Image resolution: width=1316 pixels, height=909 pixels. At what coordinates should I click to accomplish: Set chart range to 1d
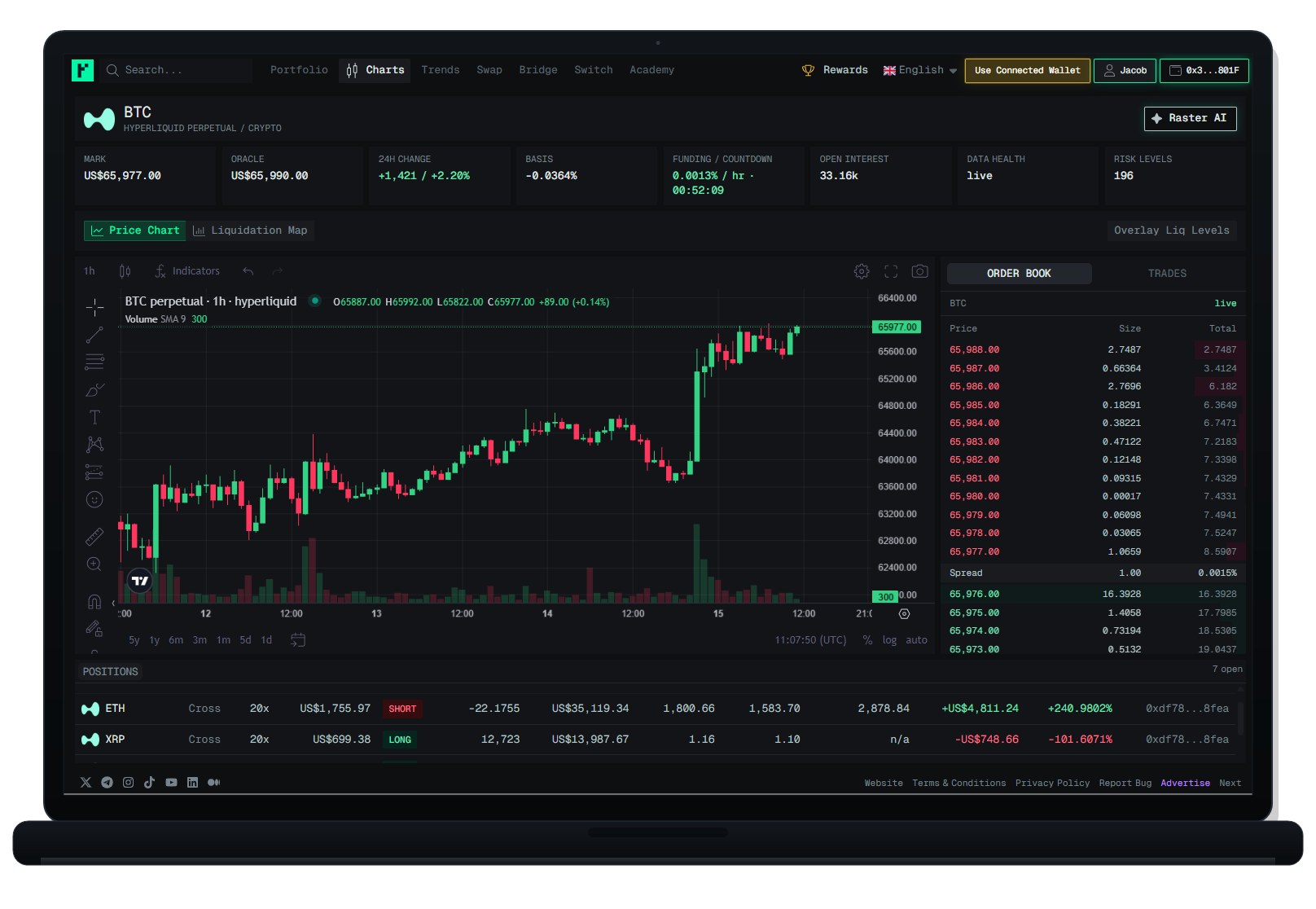tap(266, 640)
